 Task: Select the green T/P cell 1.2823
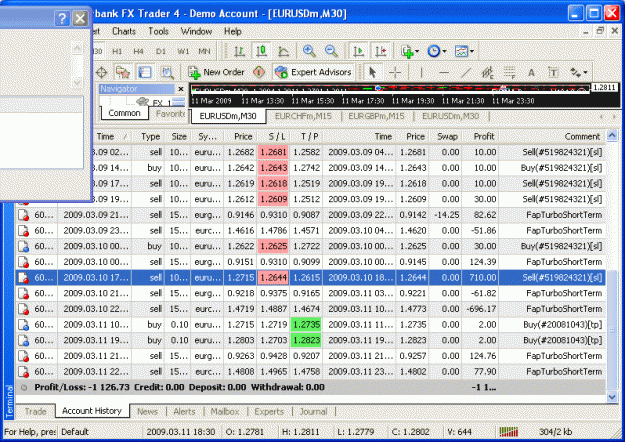(x=306, y=340)
